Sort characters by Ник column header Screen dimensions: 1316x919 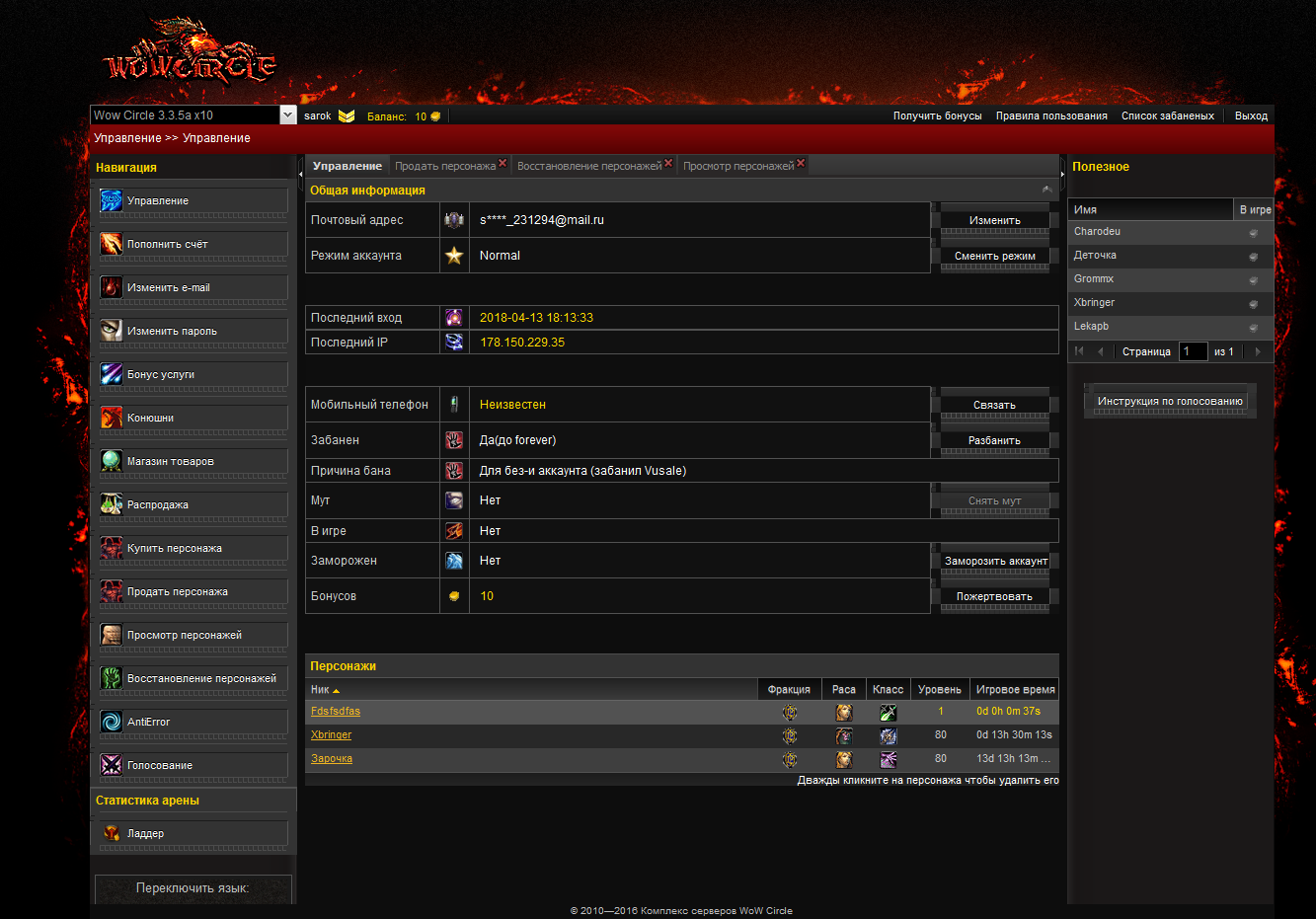click(x=325, y=690)
